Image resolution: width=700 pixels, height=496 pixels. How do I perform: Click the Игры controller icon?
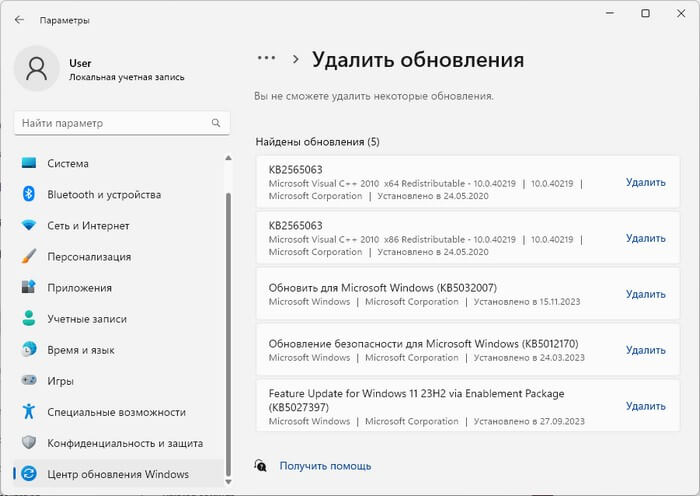(29, 381)
